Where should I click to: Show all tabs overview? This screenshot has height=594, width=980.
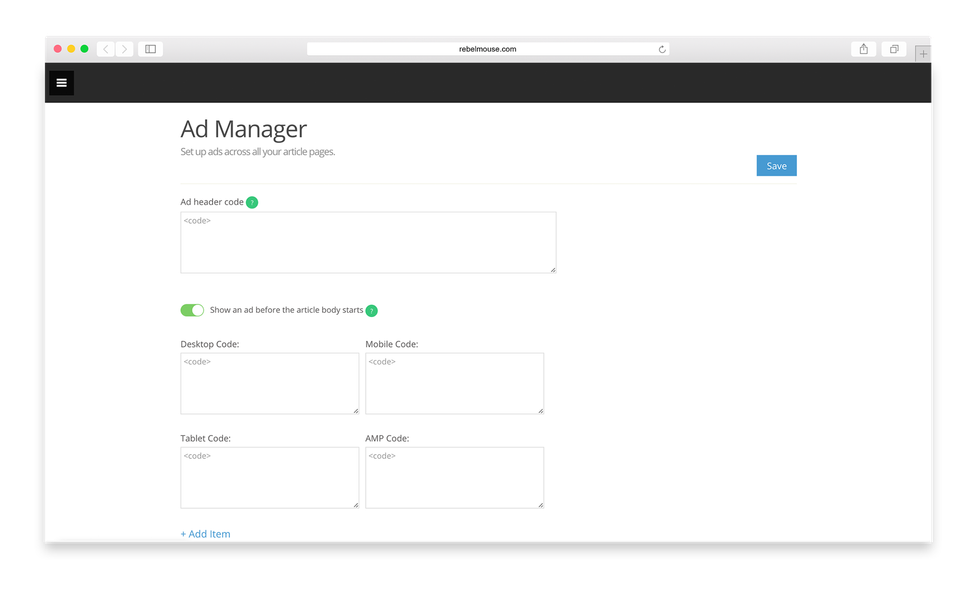pos(893,49)
